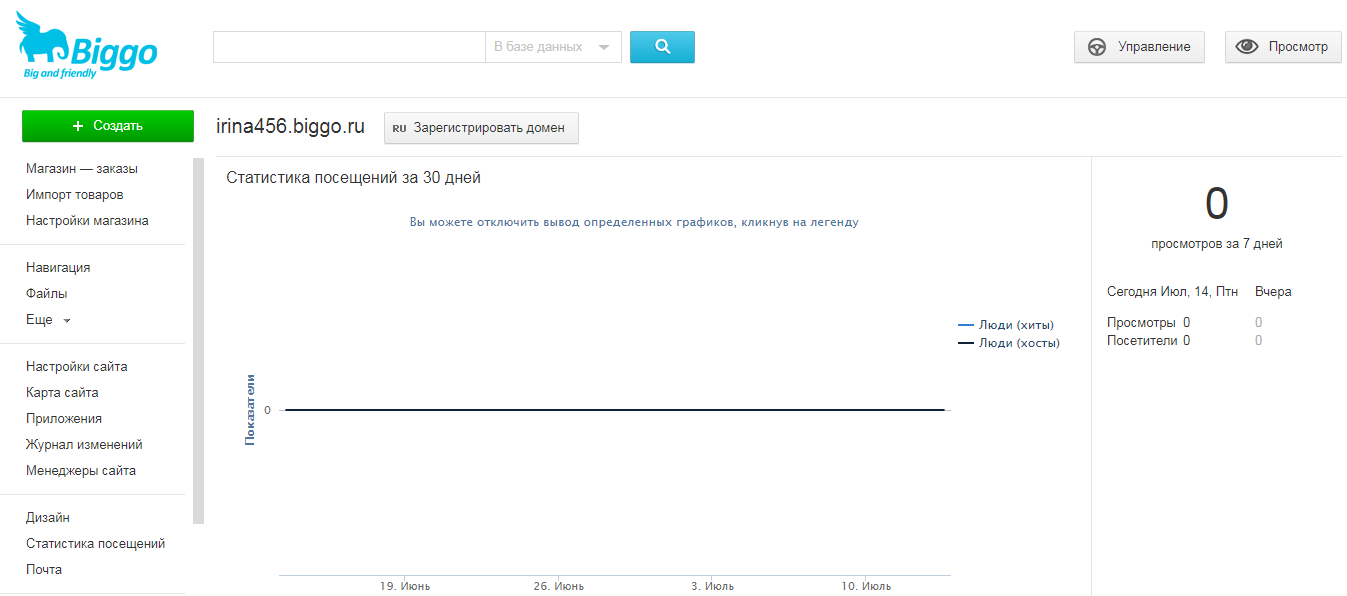Open Управление control panel button
Viewport: 1347px width, 596px height.
point(1139,47)
